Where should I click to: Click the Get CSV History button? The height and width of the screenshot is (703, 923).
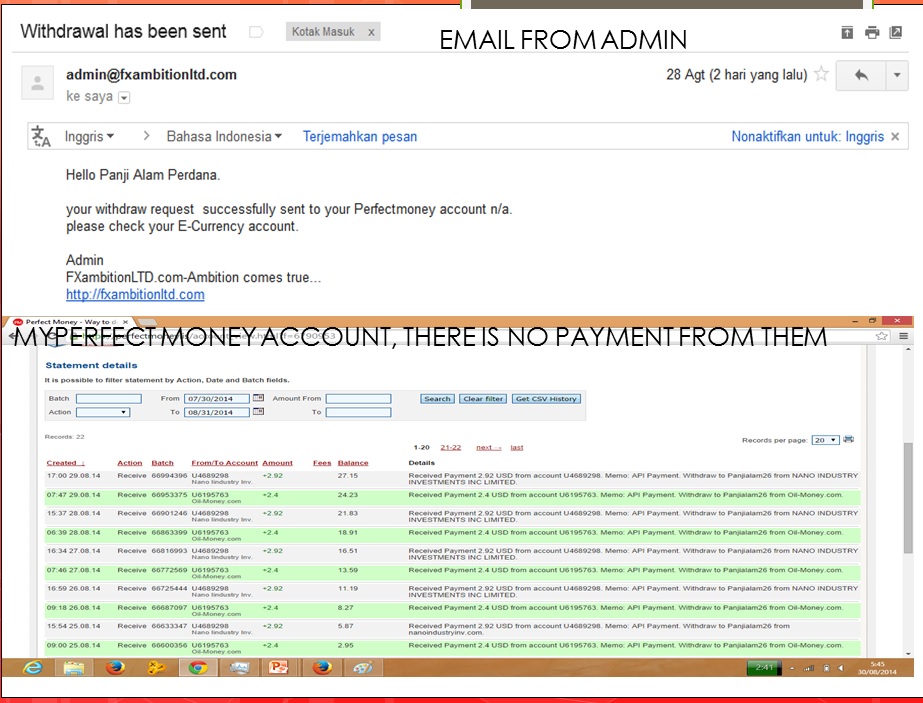545,399
